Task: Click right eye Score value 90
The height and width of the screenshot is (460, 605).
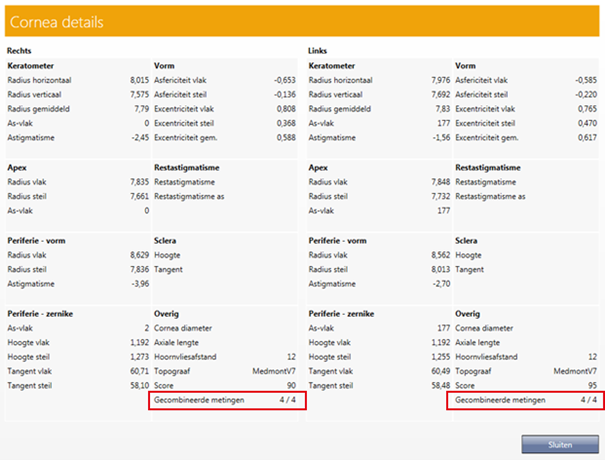Action: coord(290,385)
